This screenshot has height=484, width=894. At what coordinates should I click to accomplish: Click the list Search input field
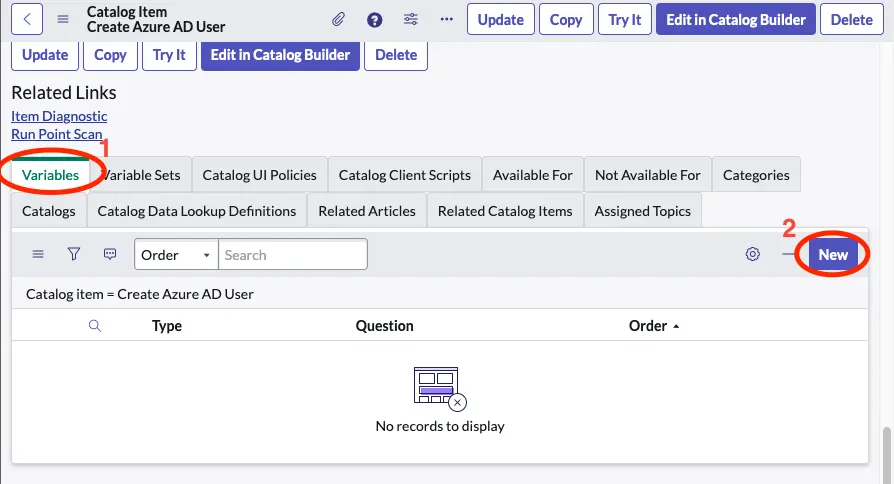coord(292,254)
